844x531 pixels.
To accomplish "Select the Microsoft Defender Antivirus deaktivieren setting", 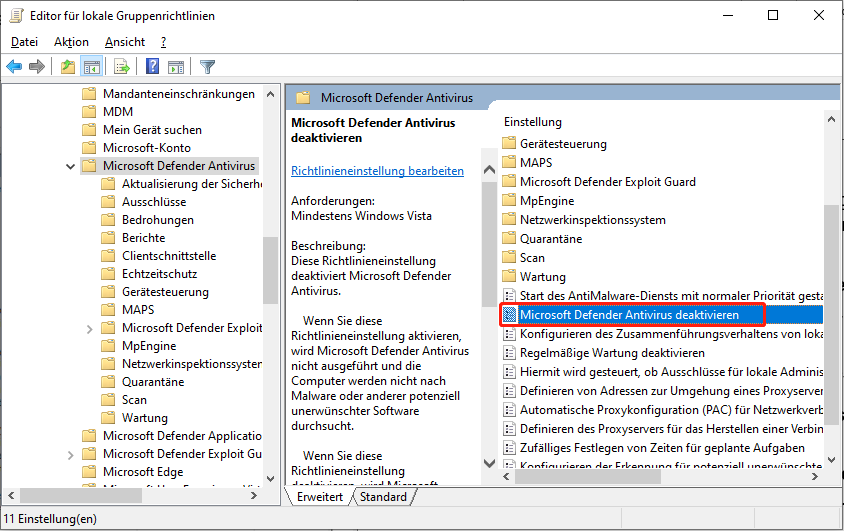I will click(x=629, y=315).
